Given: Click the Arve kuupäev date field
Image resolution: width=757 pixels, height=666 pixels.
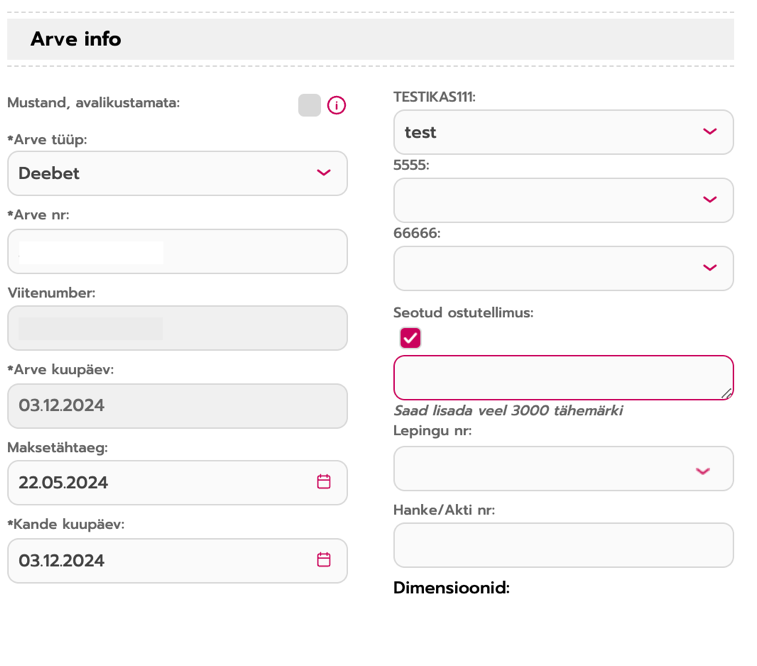Looking at the screenshot, I should 177,406.
